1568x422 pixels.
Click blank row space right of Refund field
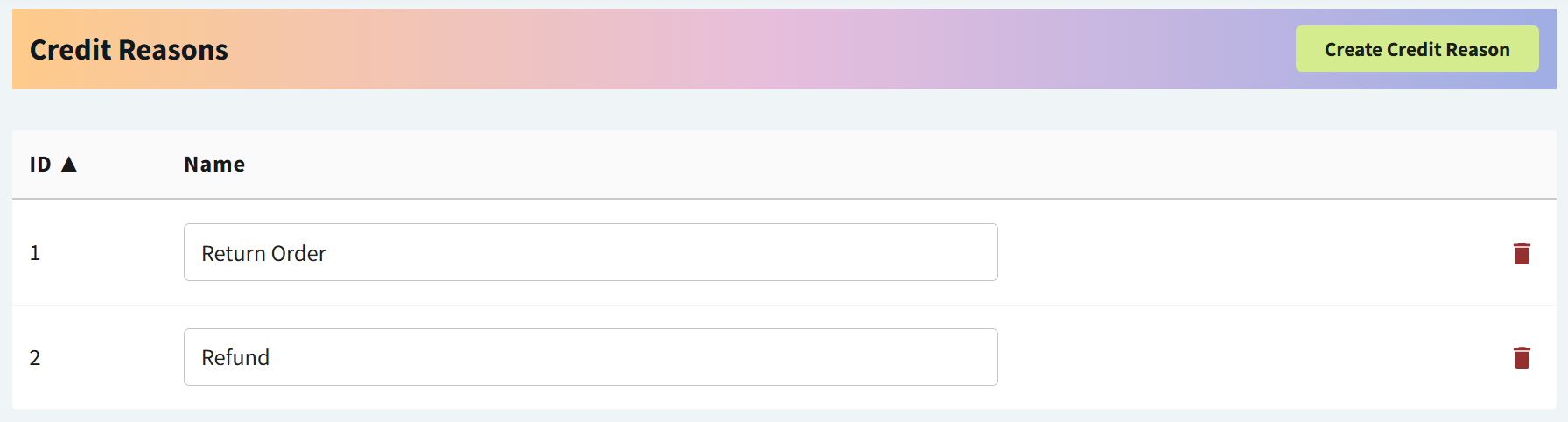pyautogui.click(x=1242, y=357)
